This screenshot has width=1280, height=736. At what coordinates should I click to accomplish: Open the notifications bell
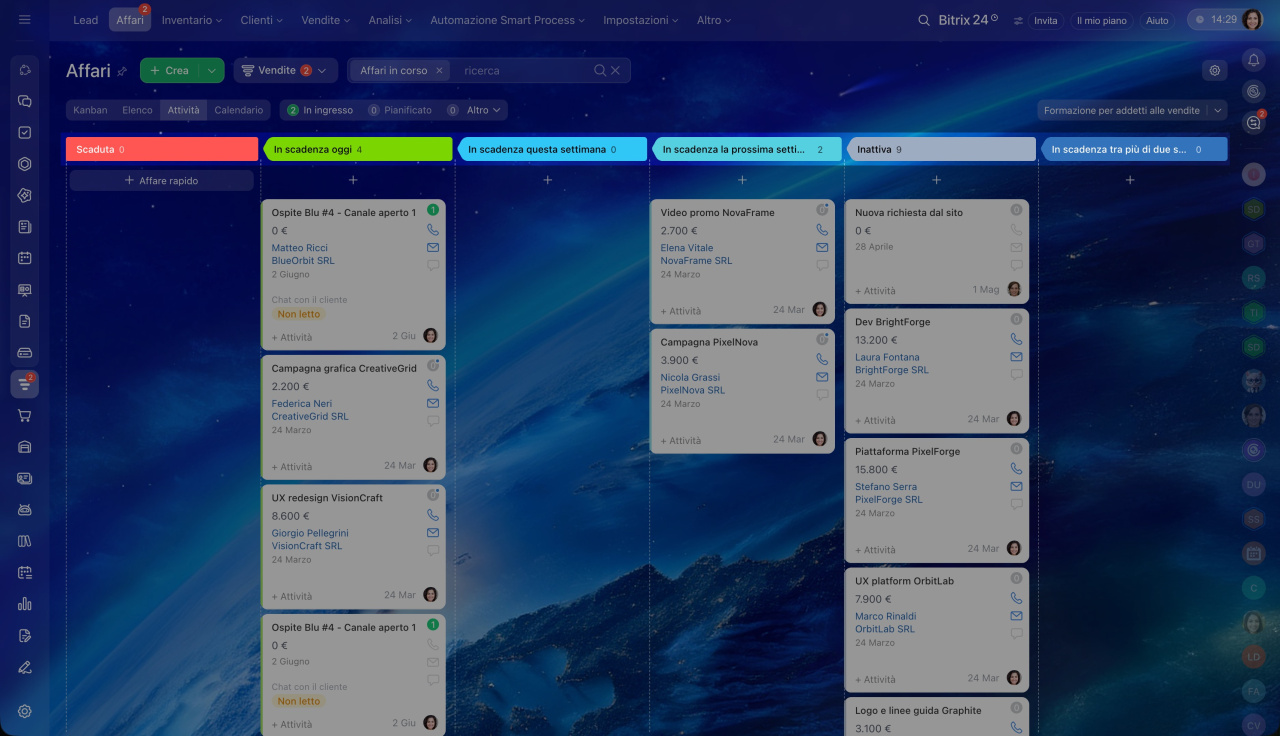[x=1253, y=60]
